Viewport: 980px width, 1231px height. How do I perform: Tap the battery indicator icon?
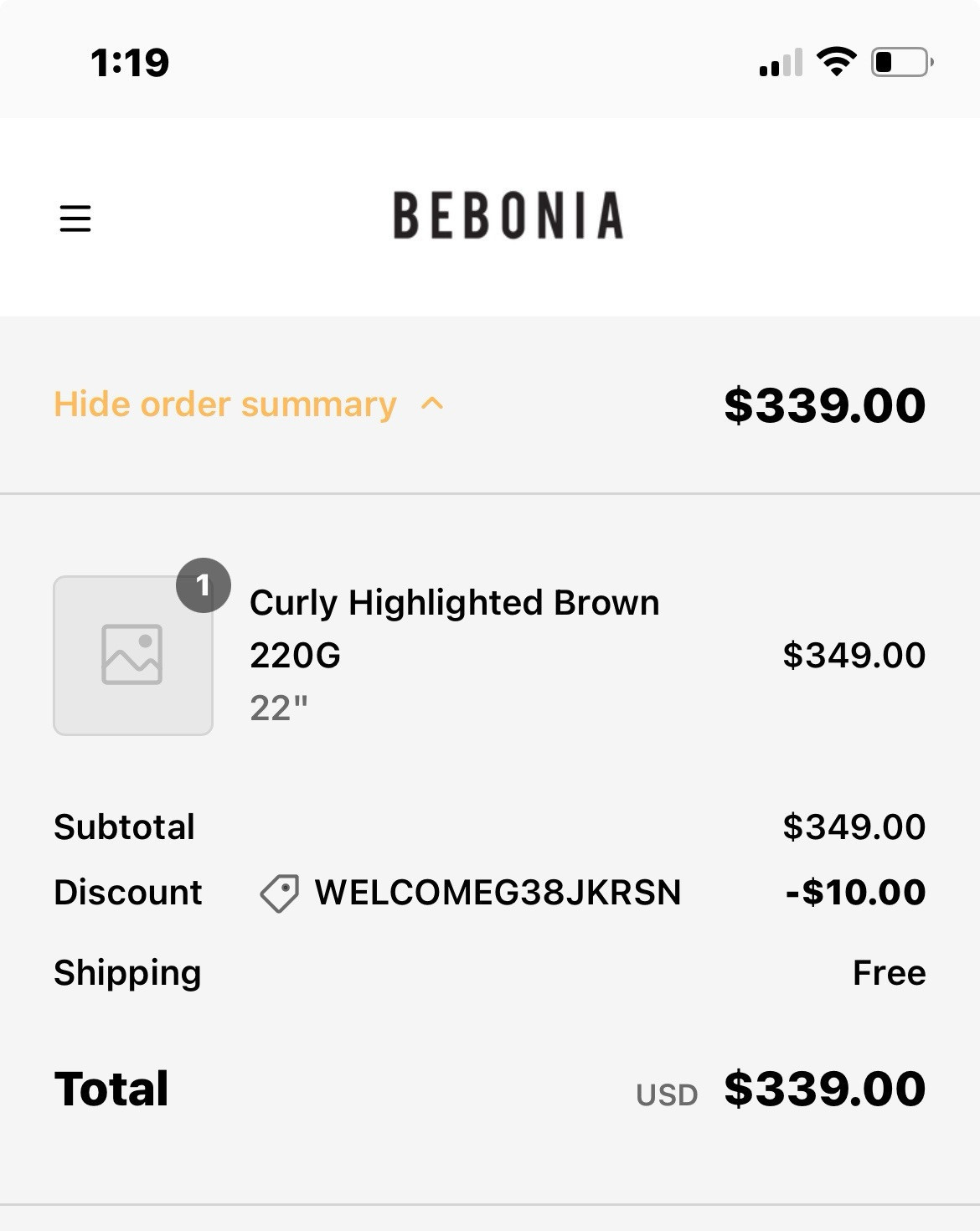(x=902, y=62)
